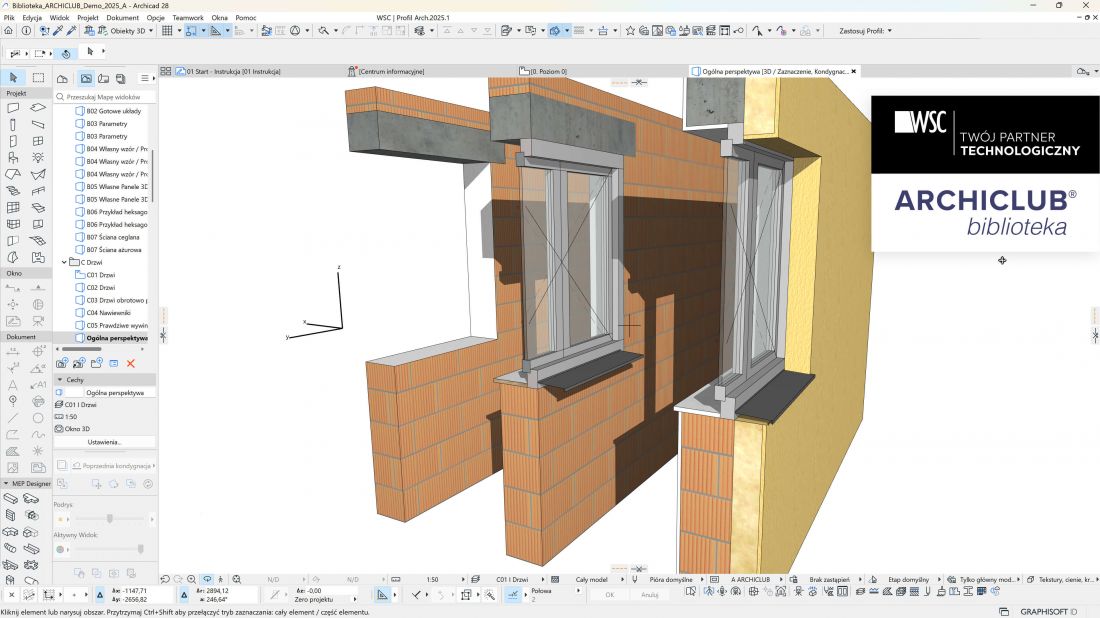Toggle the orbit mode button
The height and width of the screenshot is (618, 1100).
click(x=207, y=579)
